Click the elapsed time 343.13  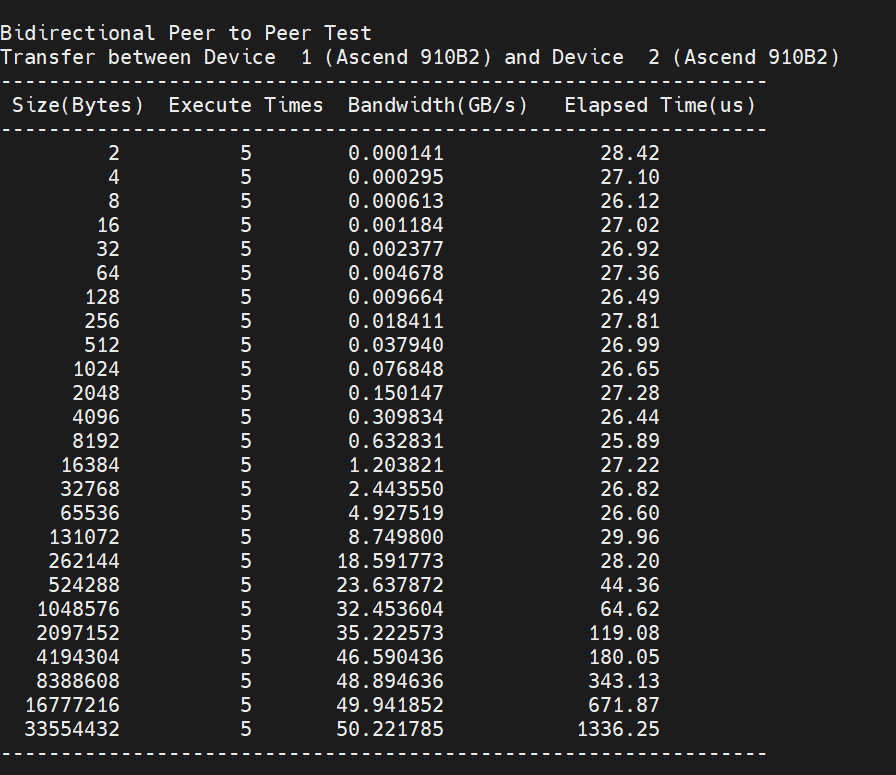(x=624, y=681)
